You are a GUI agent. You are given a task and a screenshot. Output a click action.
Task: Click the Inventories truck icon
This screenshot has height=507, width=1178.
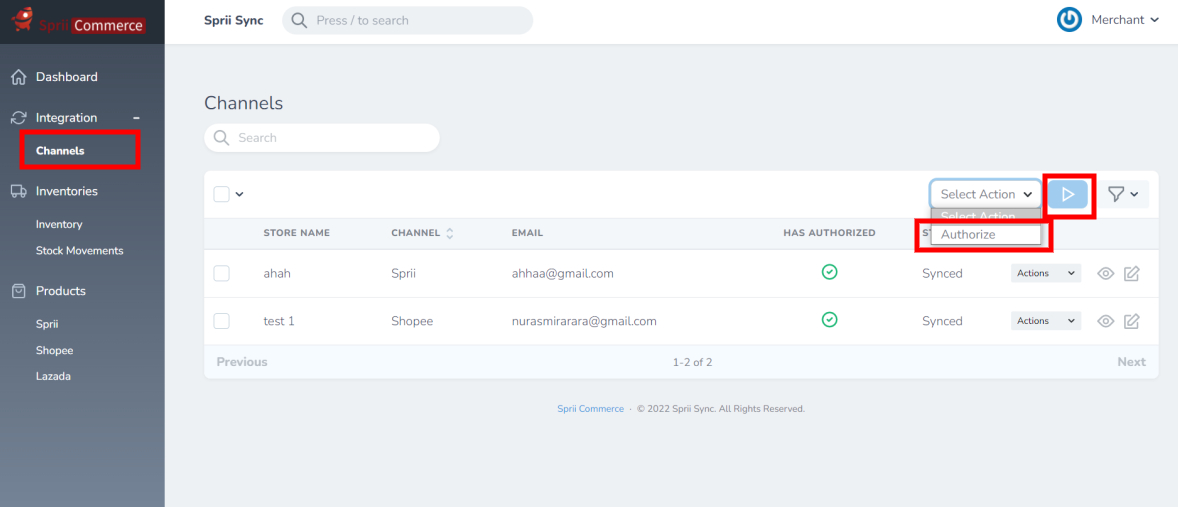(19, 192)
